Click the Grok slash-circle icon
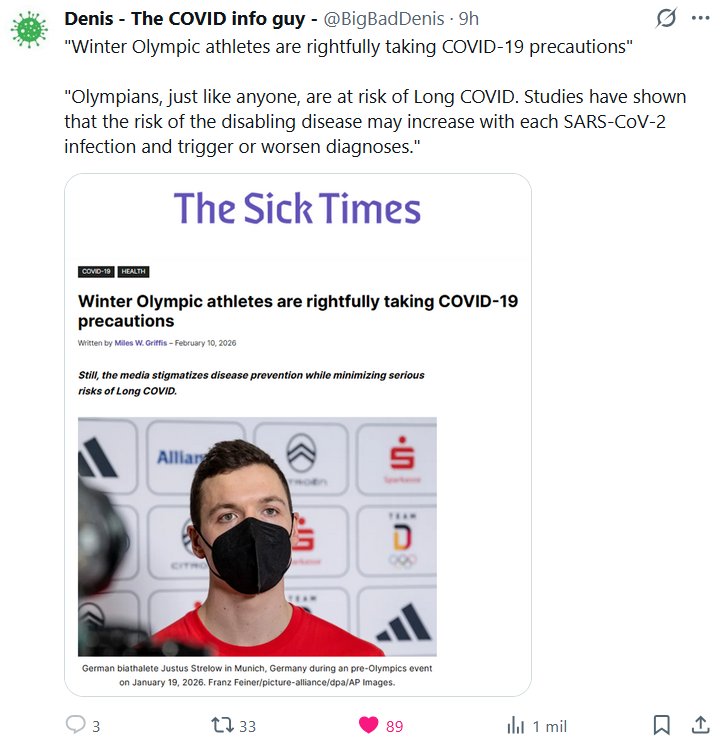 (x=666, y=18)
